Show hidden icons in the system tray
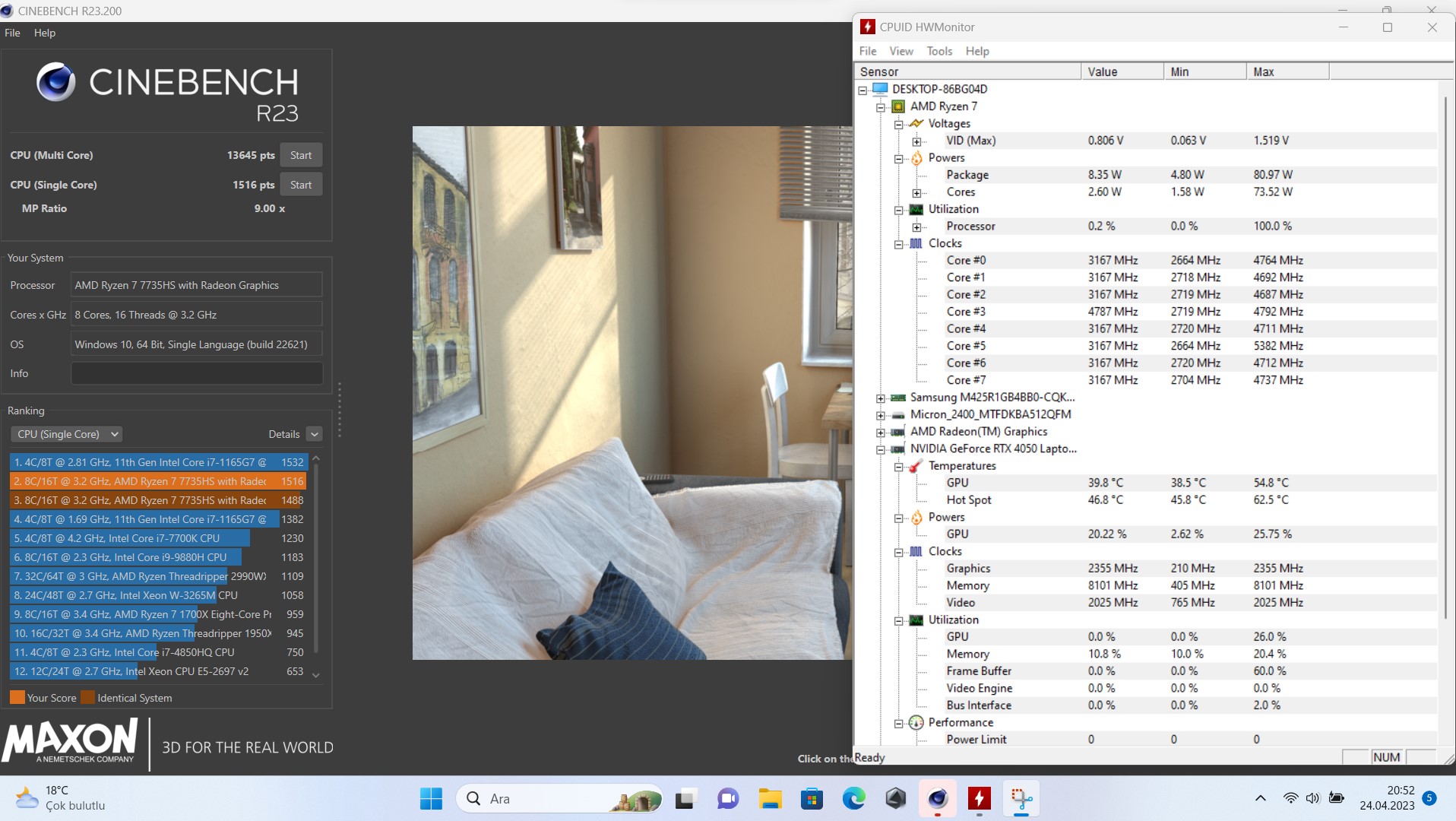Screen dimensions: 1456x821 click(1260, 798)
